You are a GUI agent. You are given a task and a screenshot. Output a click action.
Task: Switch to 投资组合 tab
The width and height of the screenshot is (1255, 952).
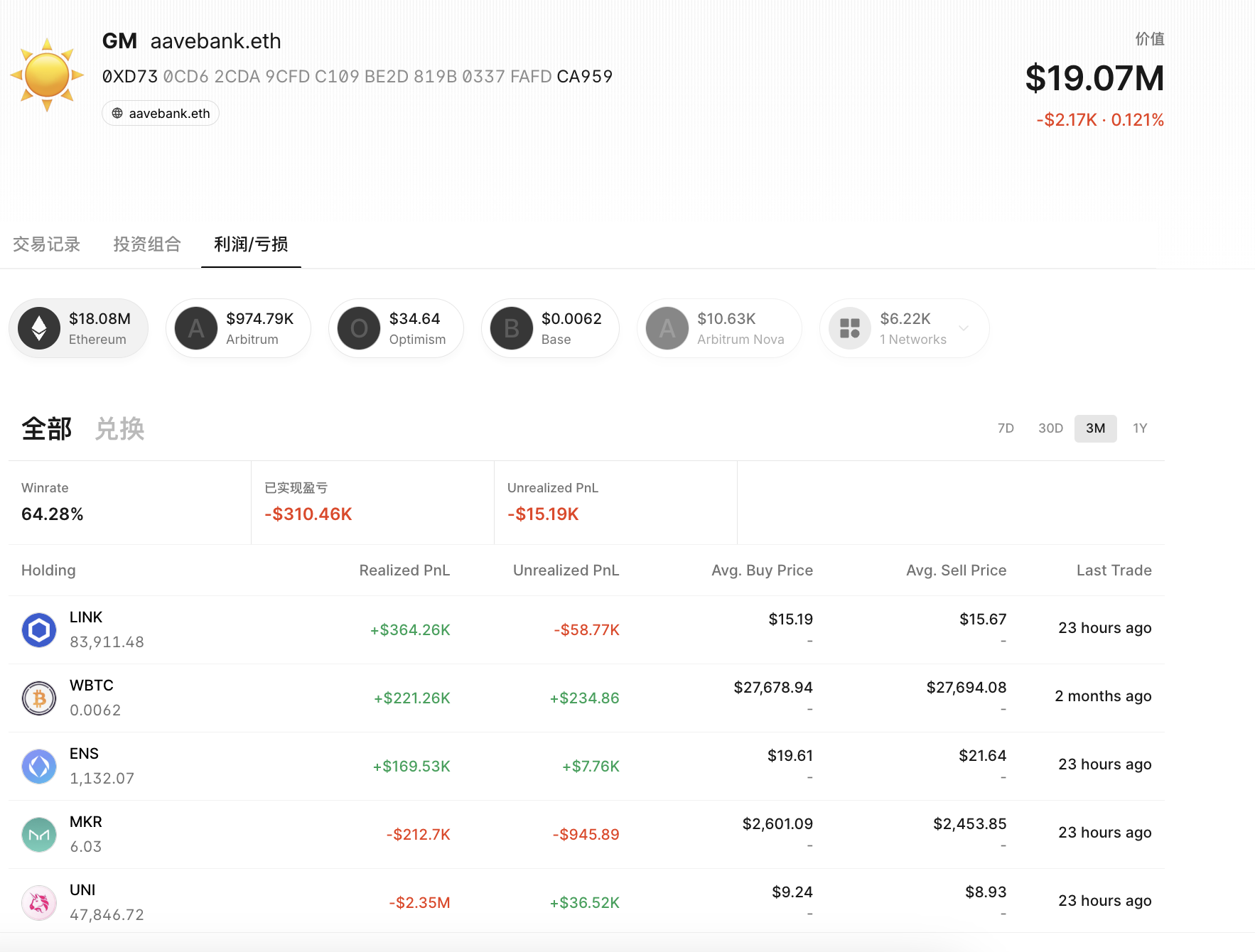click(147, 244)
